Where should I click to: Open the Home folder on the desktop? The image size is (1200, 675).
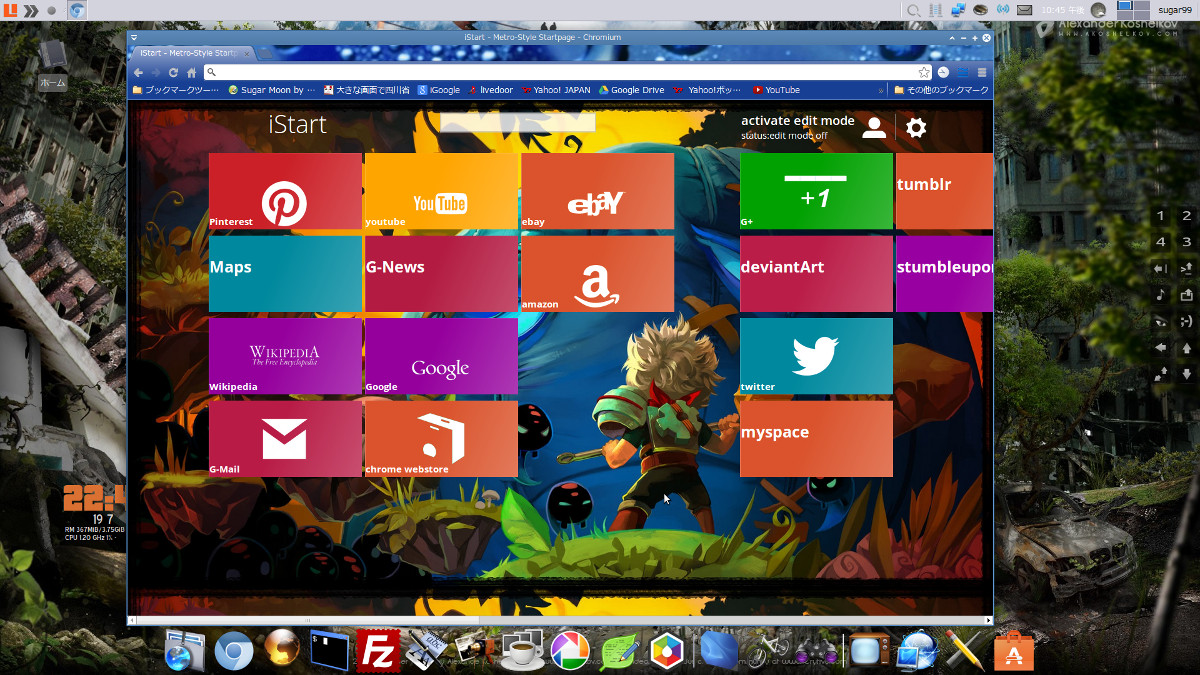point(52,65)
